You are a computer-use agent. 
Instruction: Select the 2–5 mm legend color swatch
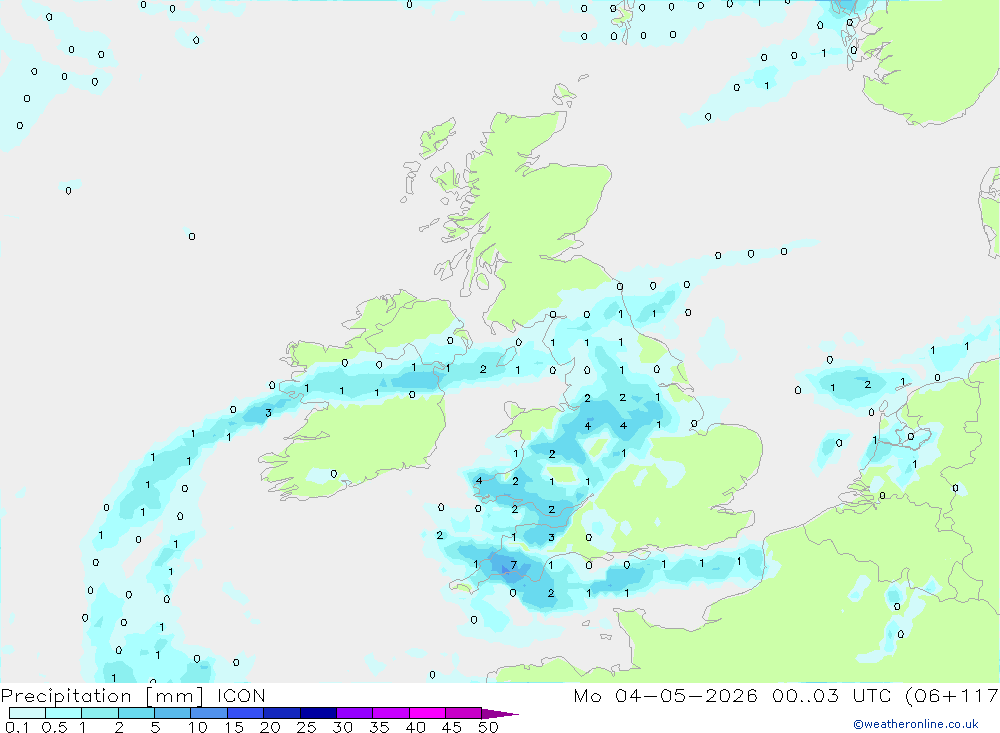pos(136,713)
